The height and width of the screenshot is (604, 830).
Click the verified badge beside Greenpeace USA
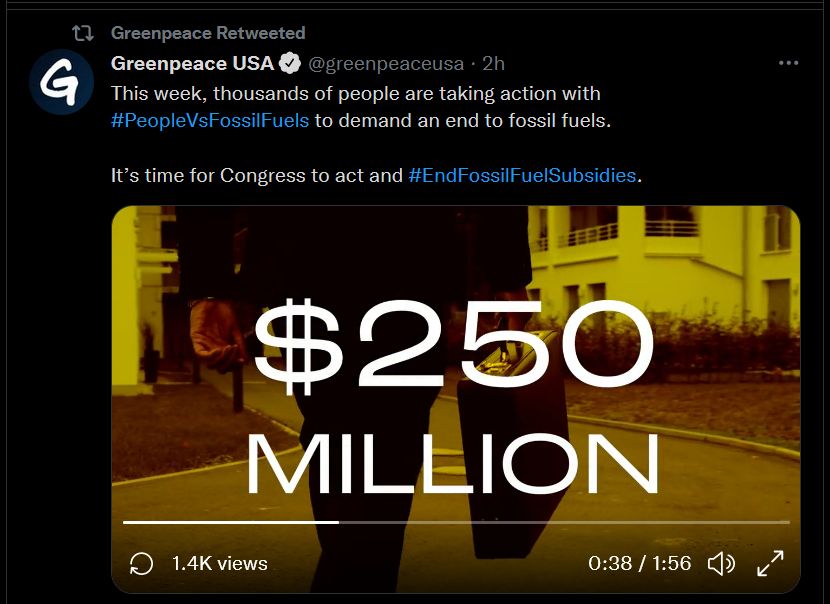click(290, 63)
